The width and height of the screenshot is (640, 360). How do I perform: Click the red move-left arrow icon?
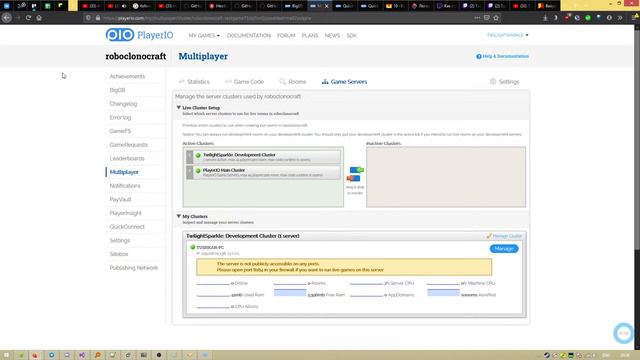coord(353,178)
